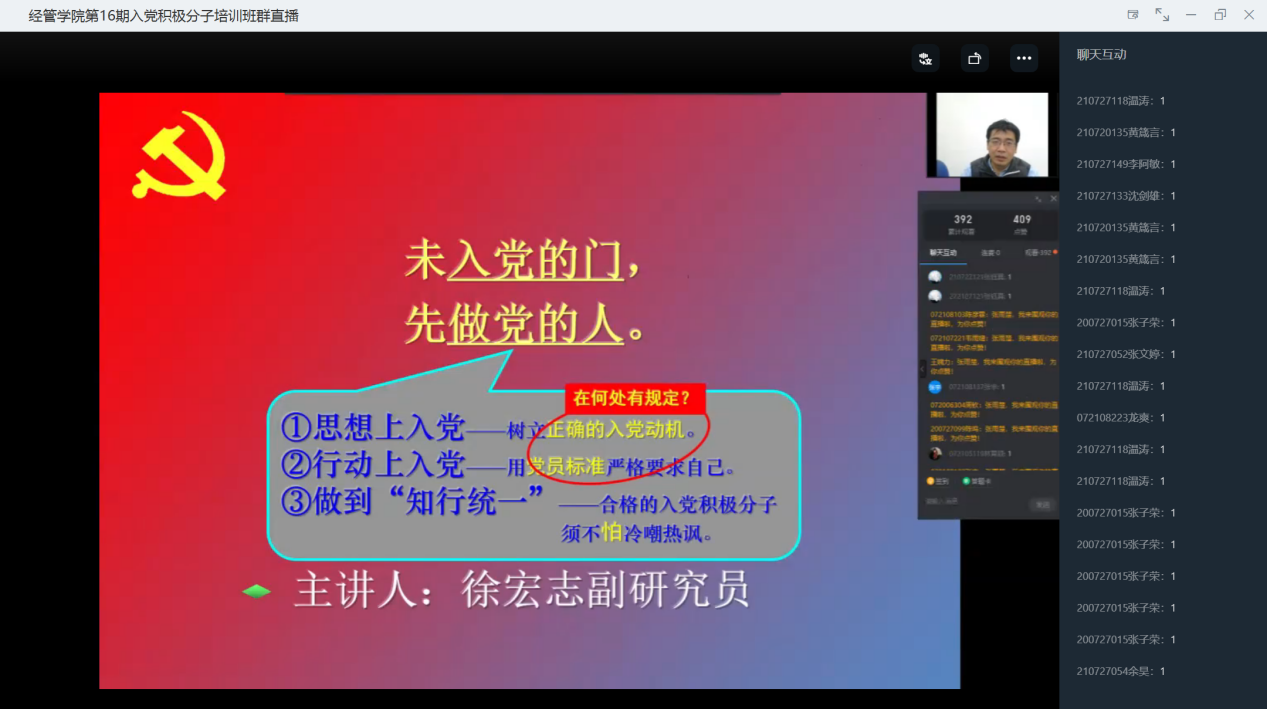This screenshot has width=1267, height=709.
Task: Click the window title 经管学院第16期入党积极分子培训班群直播
Action: click(x=164, y=16)
